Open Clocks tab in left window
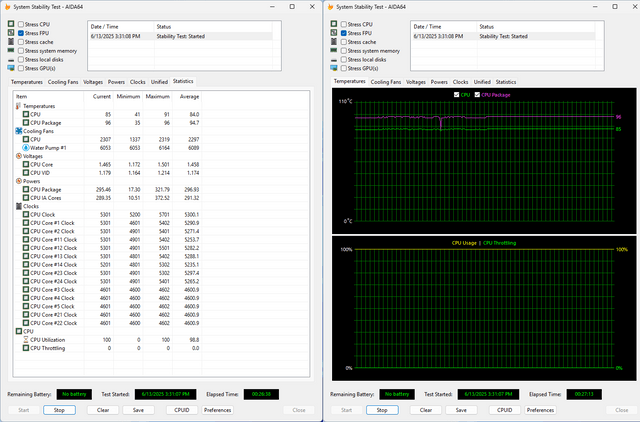This screenshot has height=422, width=640. point(138,82)
